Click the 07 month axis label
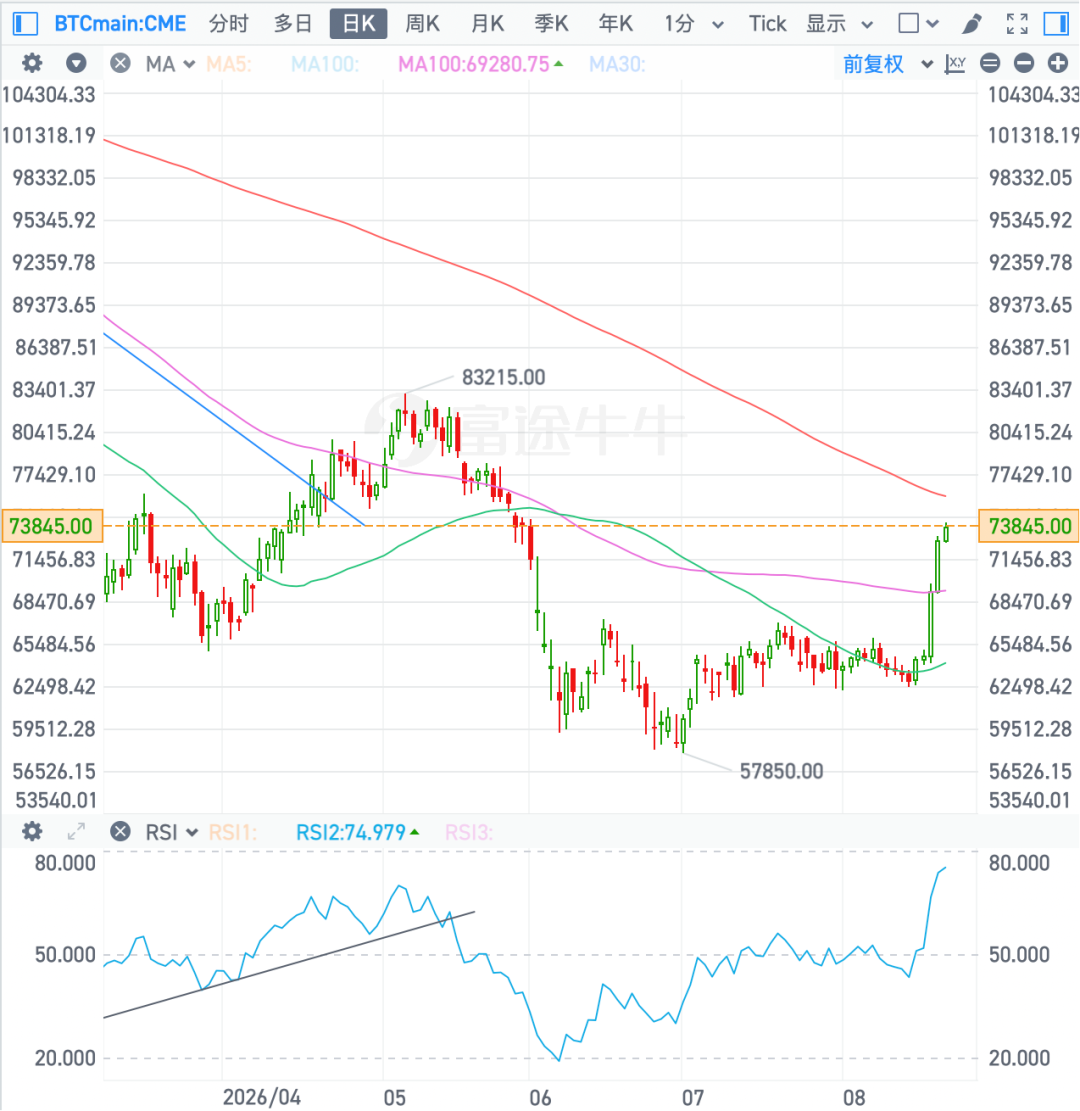 [x=692, y=1098]
